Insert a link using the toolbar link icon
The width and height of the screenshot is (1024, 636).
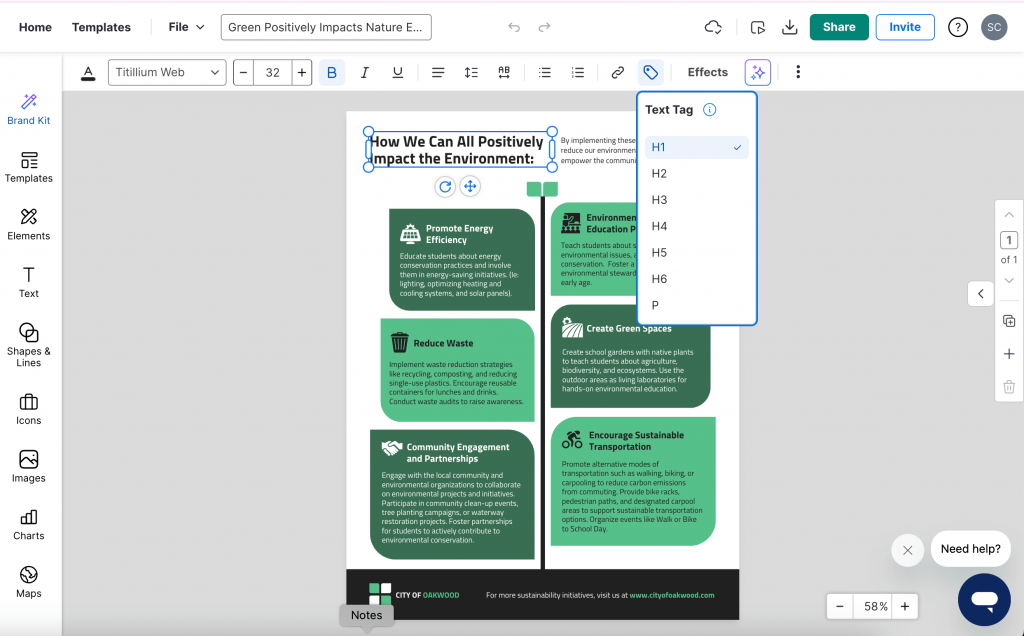point(618,71)
